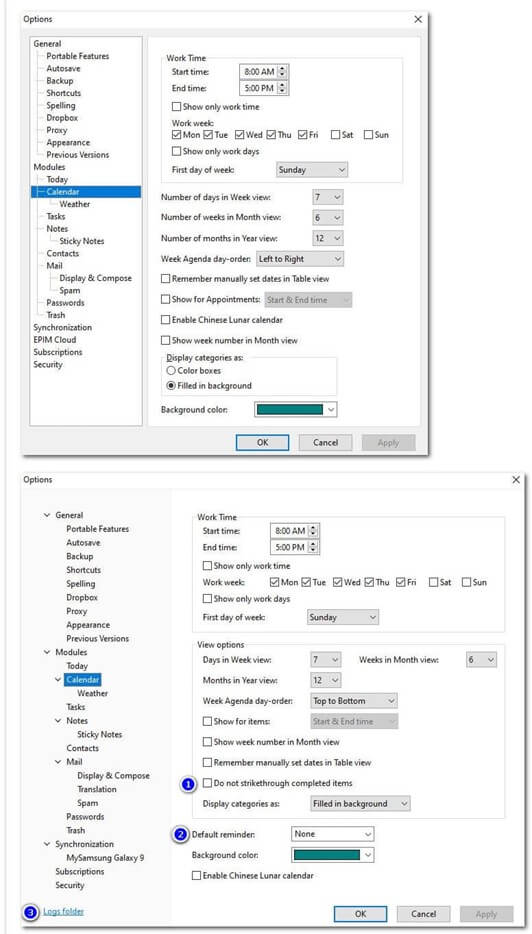Open Background color picker in lower dialog
The image size is (532, 934).
pos(333,855)
